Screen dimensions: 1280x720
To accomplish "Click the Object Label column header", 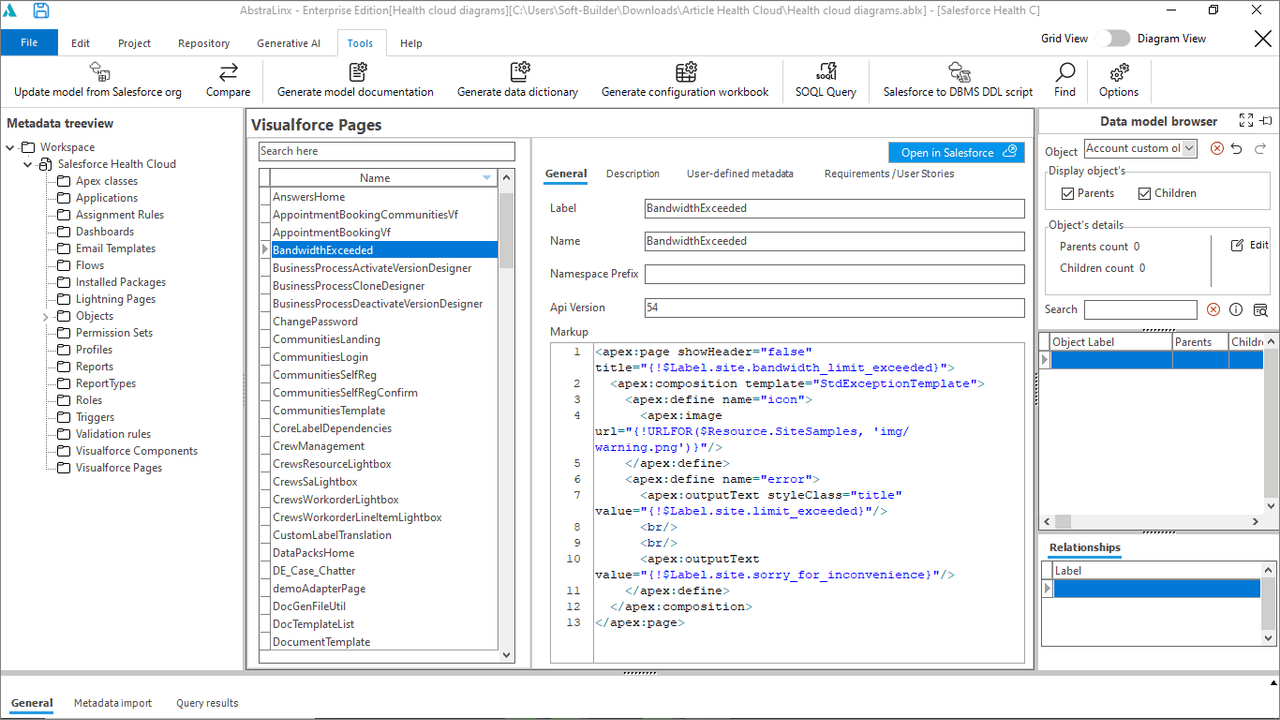I will coord(1110,342).
